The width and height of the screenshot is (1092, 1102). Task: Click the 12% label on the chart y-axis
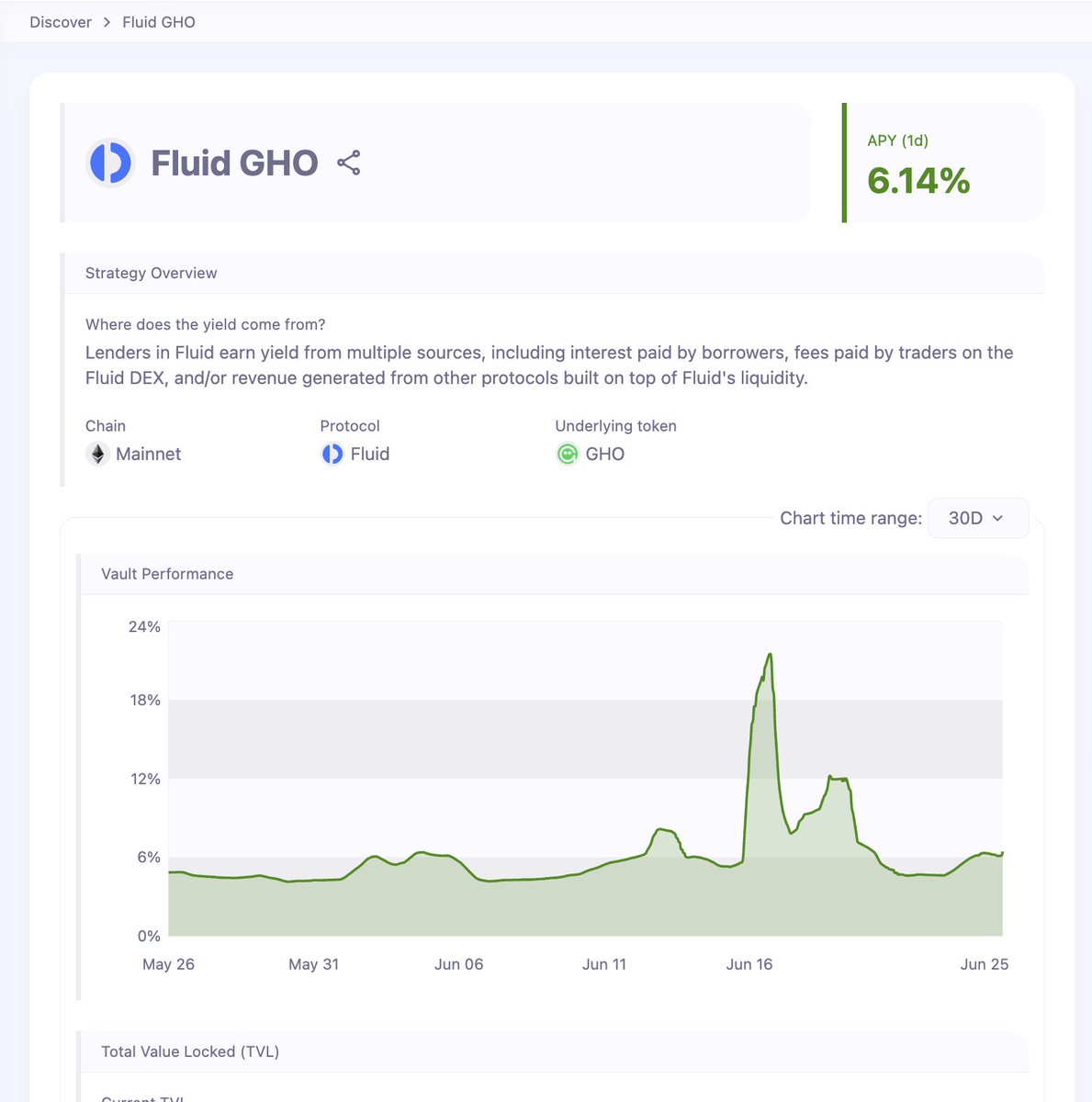point(145,779)
